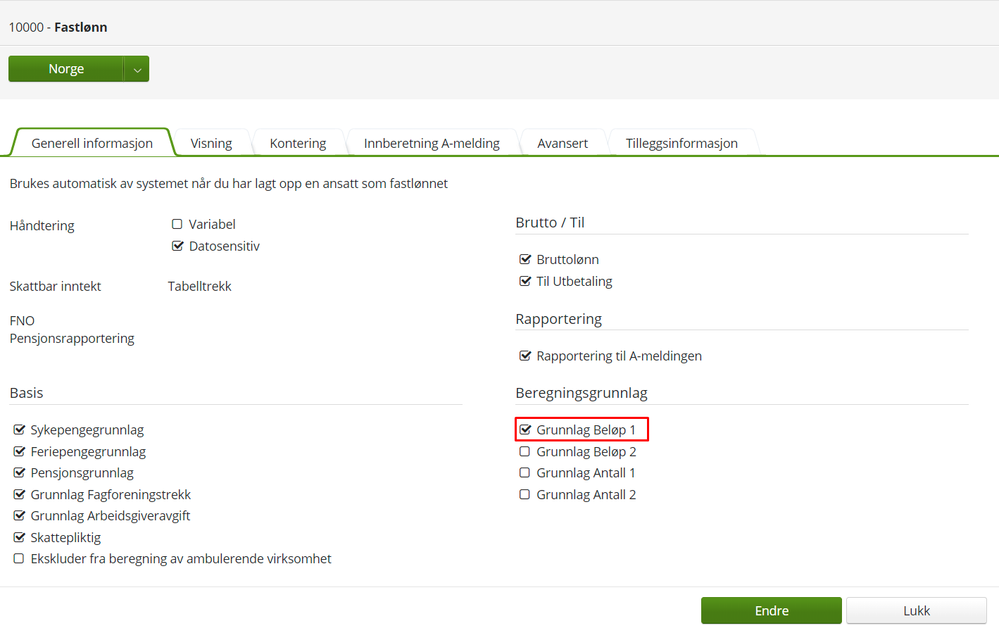Screen dimensions: 999x633
Task: Click the green Norge button
Action: (x=66, y=69)
